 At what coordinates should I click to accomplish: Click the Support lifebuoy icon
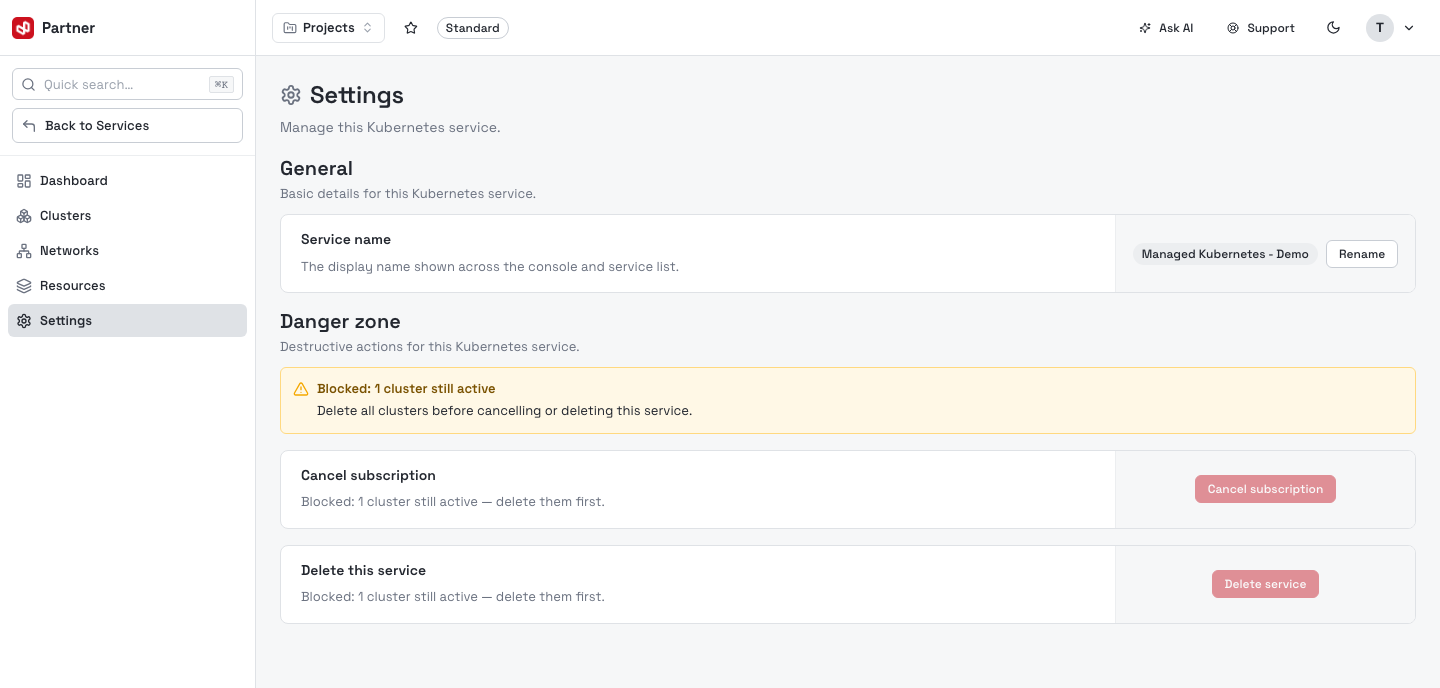1233,28
